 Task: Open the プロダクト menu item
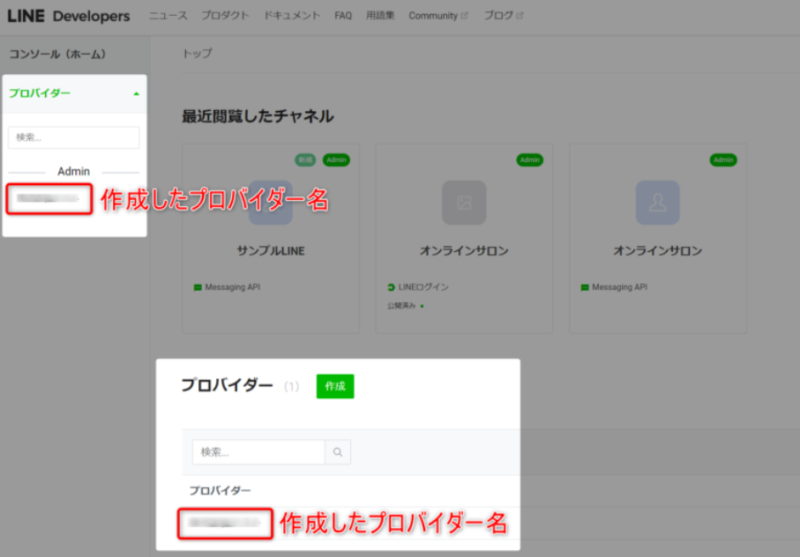(225, 16)
